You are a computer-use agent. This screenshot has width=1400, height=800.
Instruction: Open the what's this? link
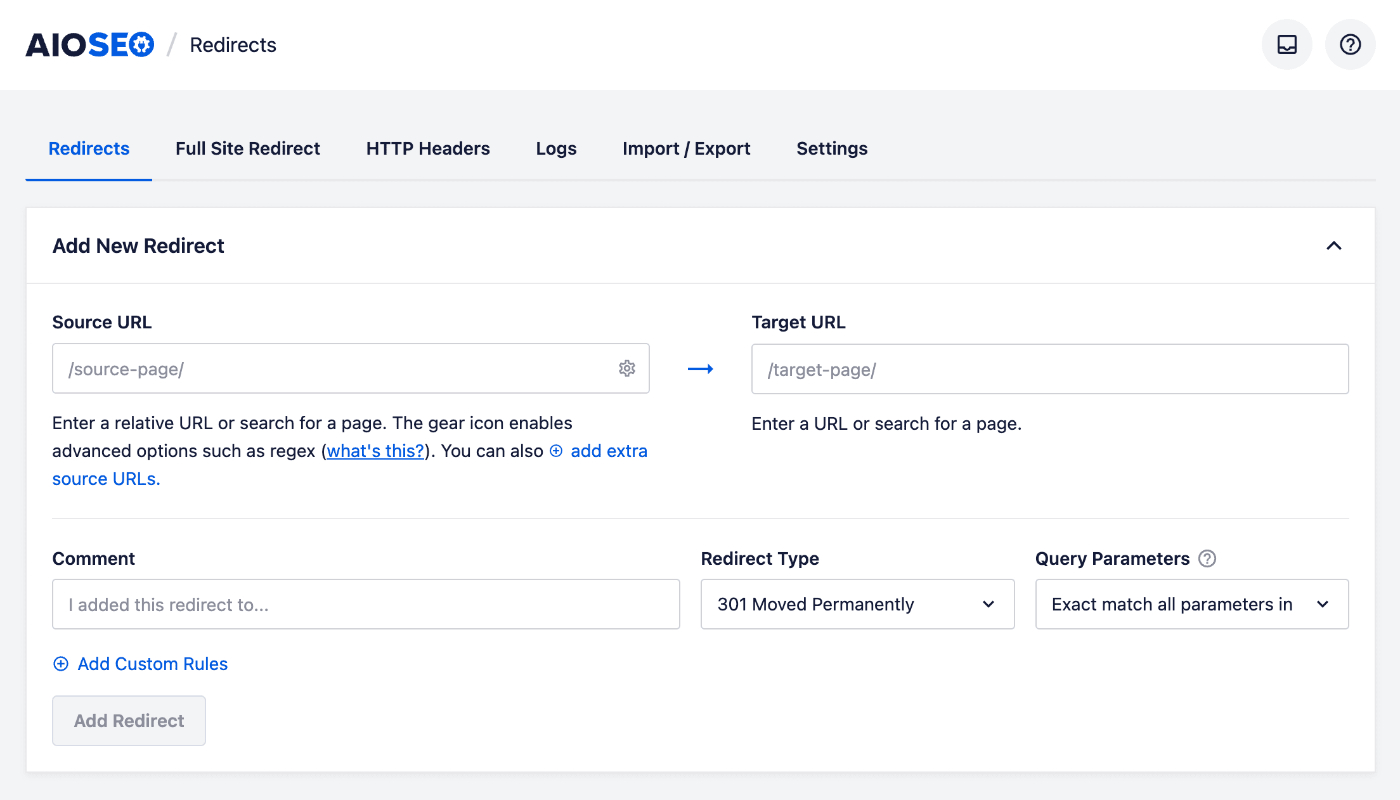[x=375, y=451]
